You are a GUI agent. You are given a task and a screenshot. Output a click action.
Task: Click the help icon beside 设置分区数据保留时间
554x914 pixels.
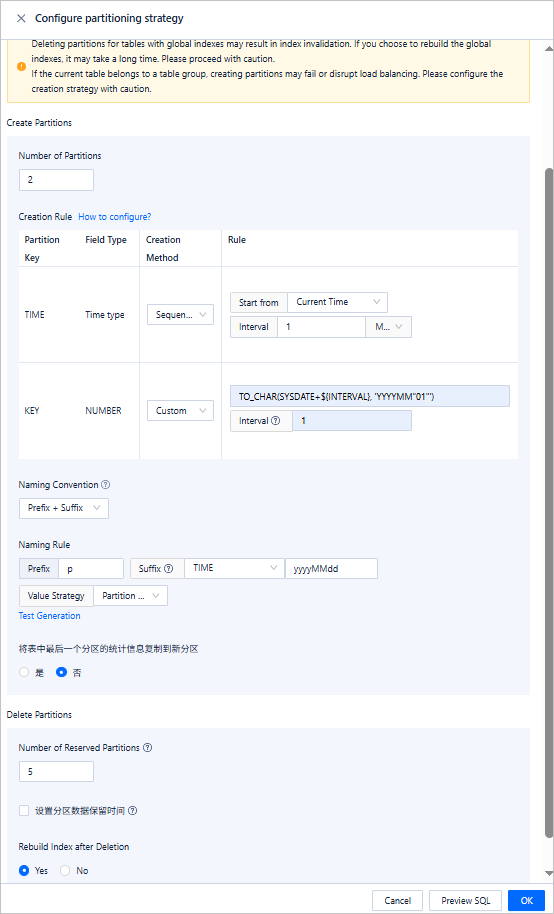(x=132, y=810)
